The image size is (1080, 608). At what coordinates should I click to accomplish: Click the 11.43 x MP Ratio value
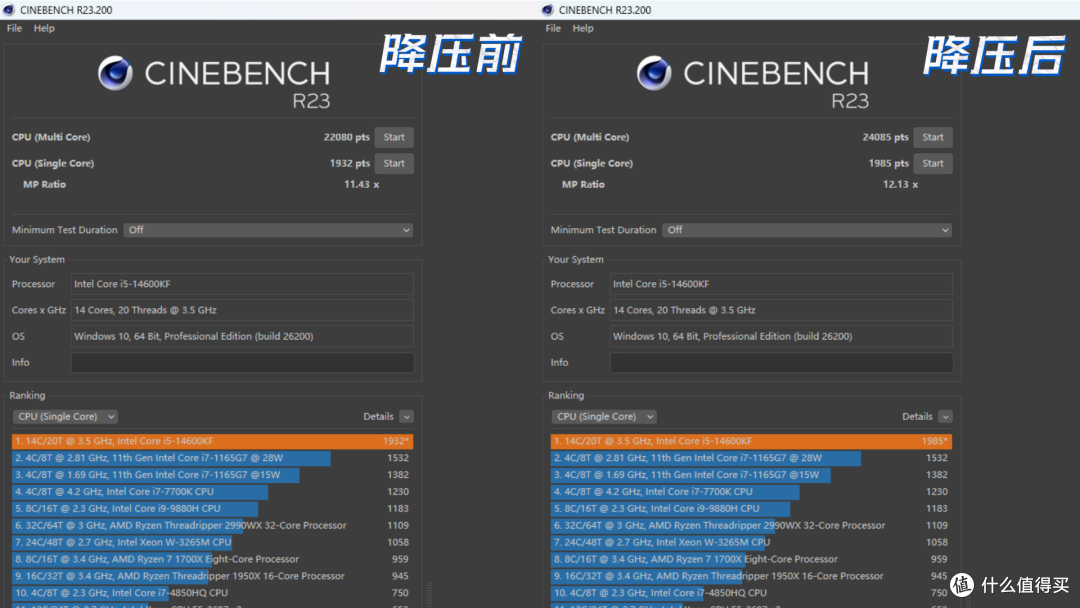(362, 185)
